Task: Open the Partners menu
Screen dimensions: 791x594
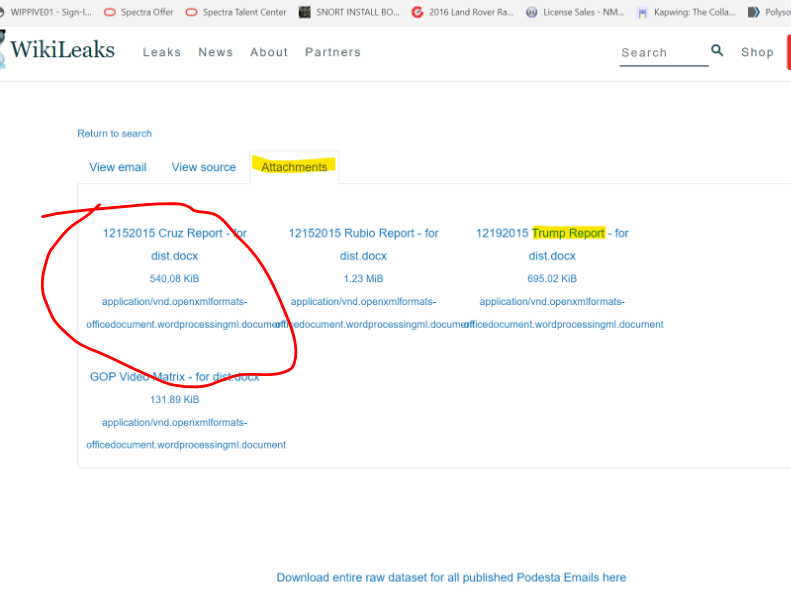Action: [333, 52]
